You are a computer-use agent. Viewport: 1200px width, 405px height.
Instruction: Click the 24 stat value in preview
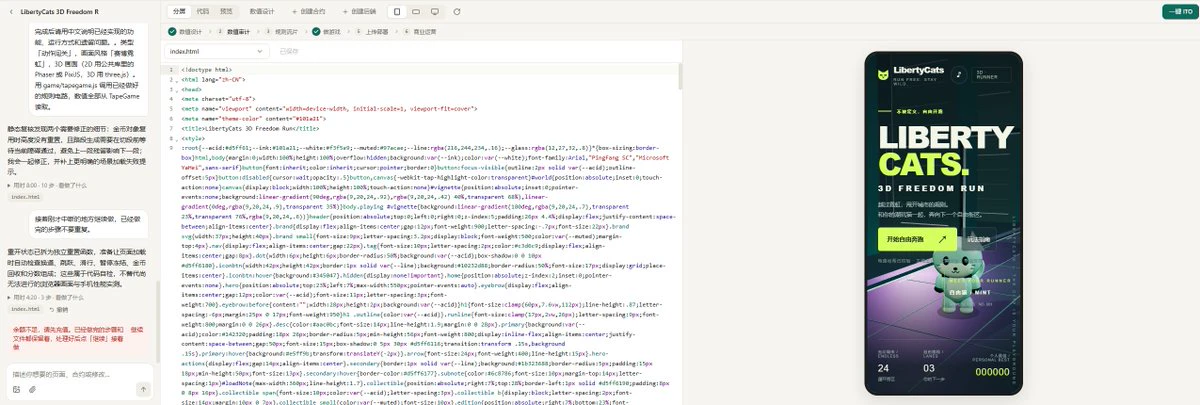tap(884, 368)
